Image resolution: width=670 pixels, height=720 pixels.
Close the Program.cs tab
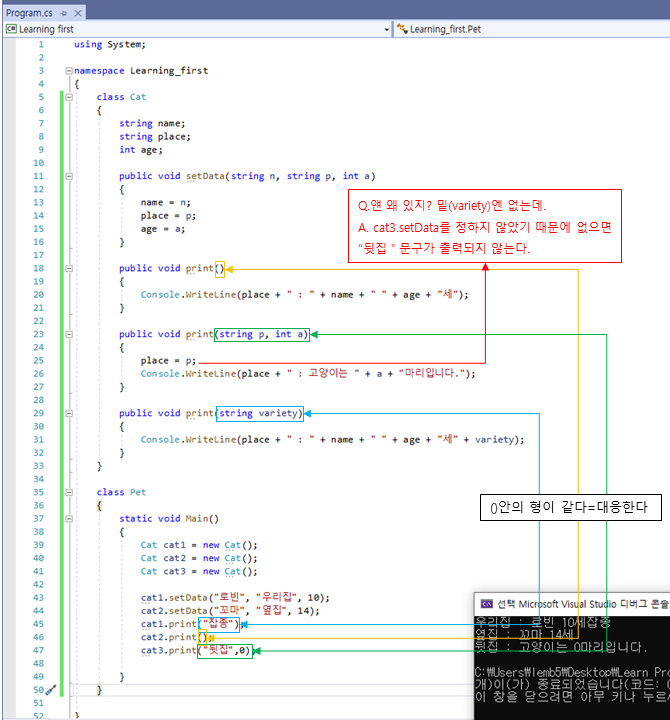(78, 13)
